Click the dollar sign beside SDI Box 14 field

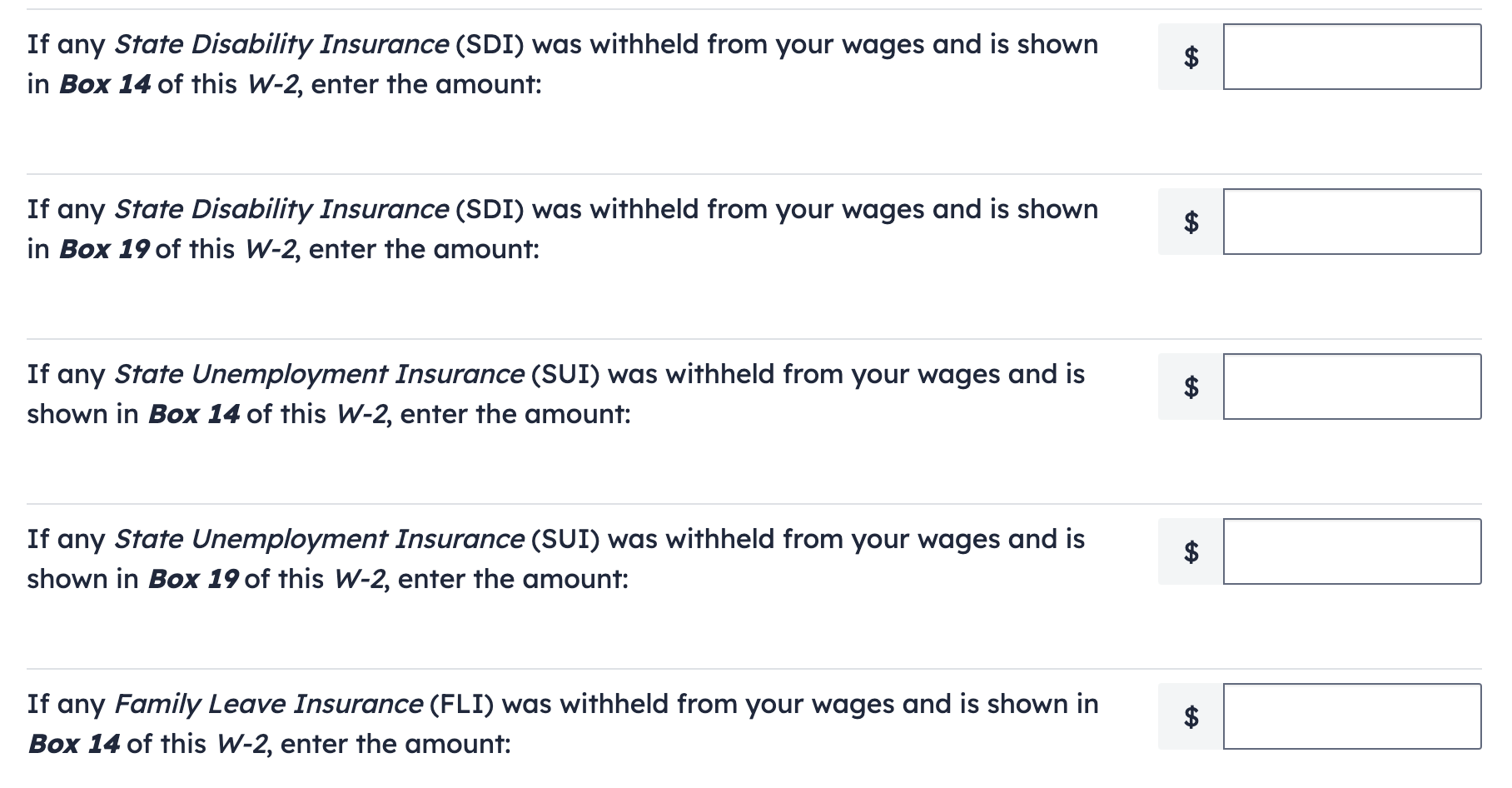click(1191, 57)
